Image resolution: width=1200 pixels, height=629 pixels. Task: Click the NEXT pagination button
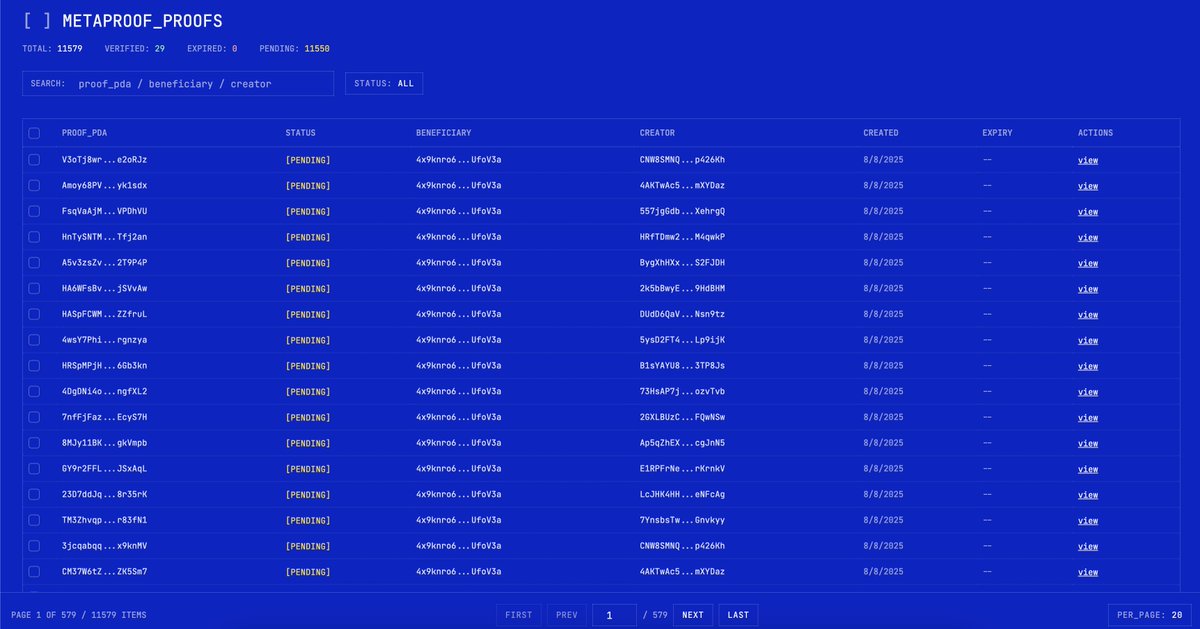tap(693, 614)
